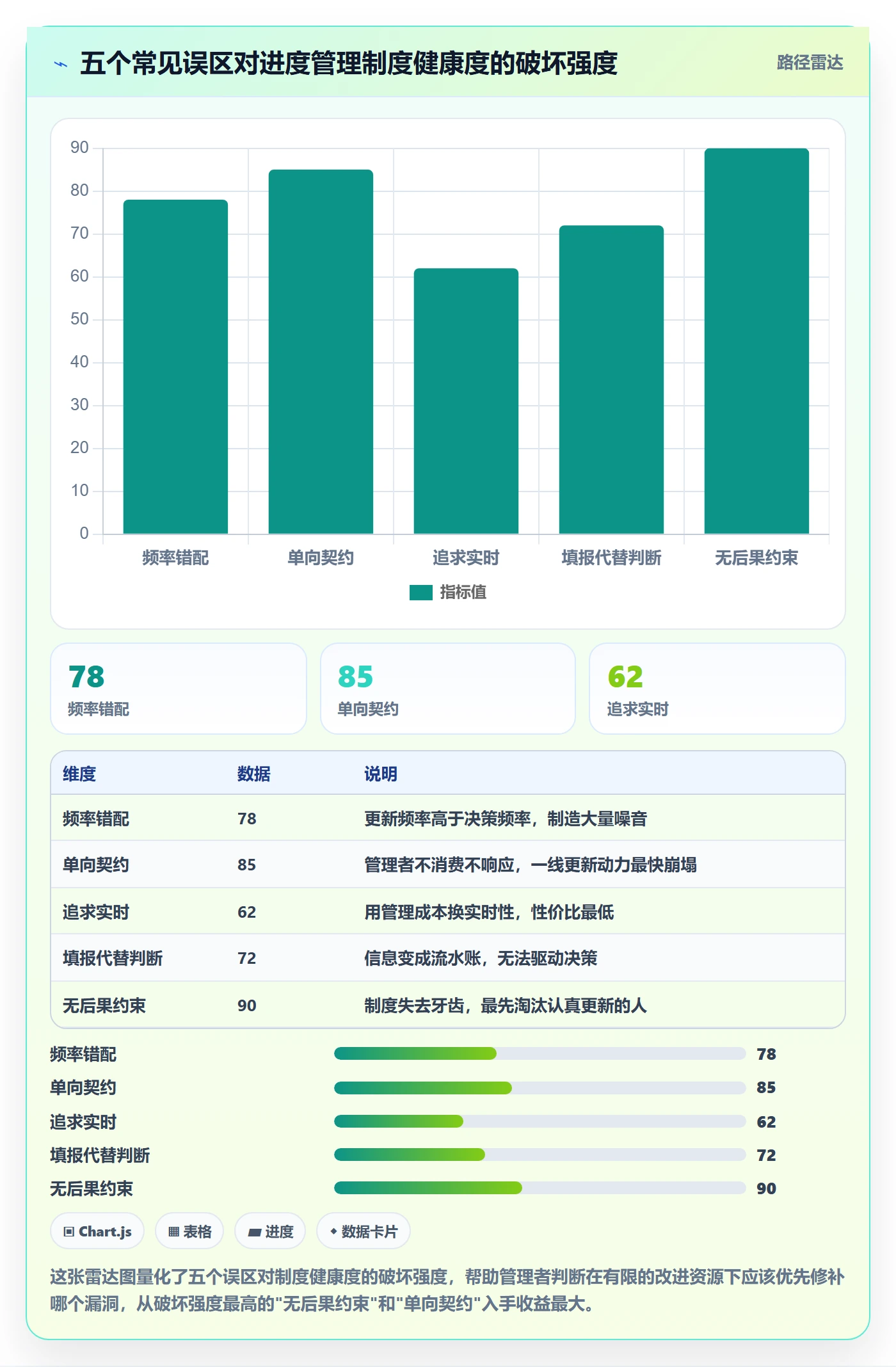Select the 无后果约束 table row name
896x1367 pixels.
click(x=104, y=1005)
